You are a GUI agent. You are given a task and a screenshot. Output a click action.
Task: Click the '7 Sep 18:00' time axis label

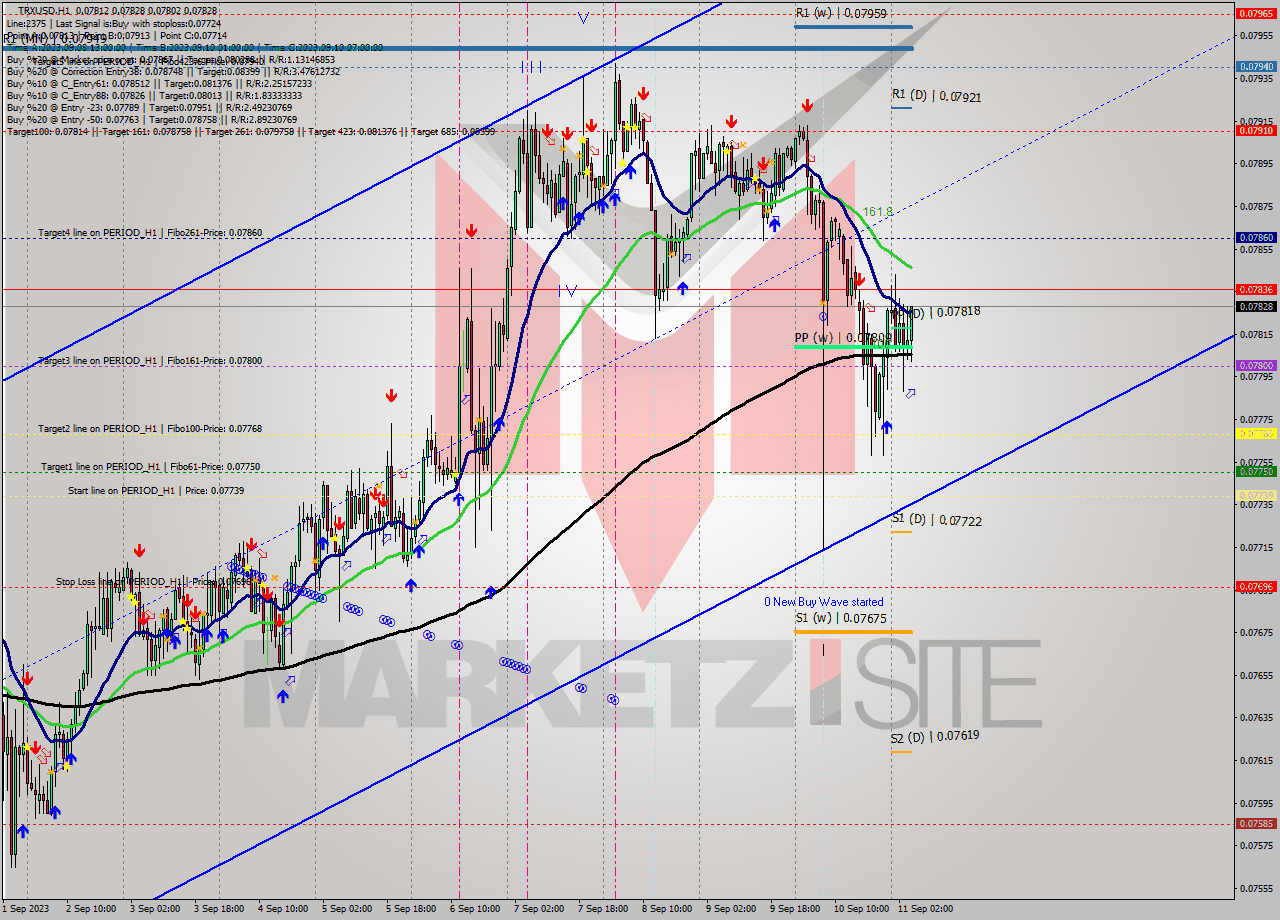click(602, 909)
